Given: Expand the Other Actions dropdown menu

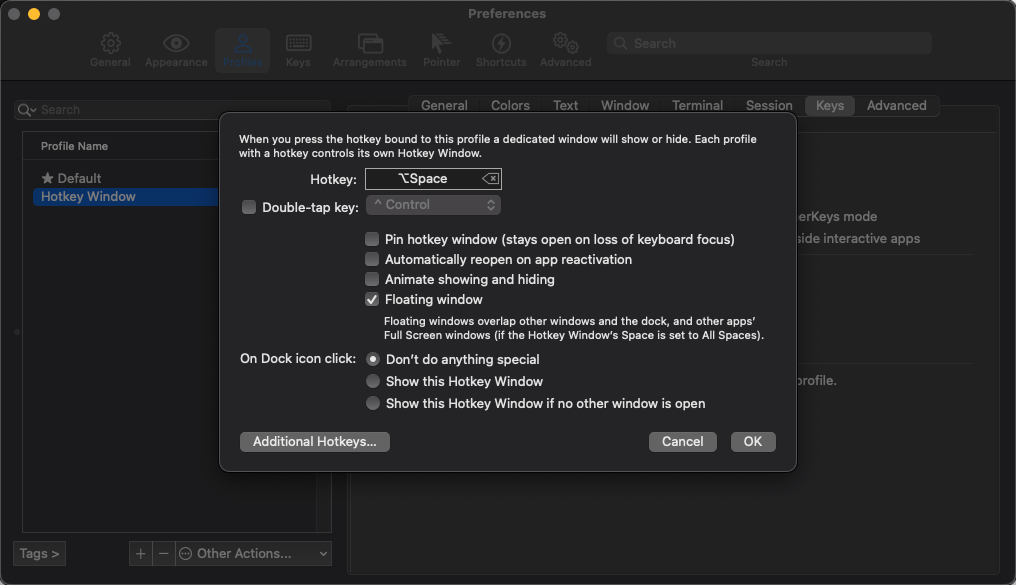Looking at the screenshot, I should [253, 553].
